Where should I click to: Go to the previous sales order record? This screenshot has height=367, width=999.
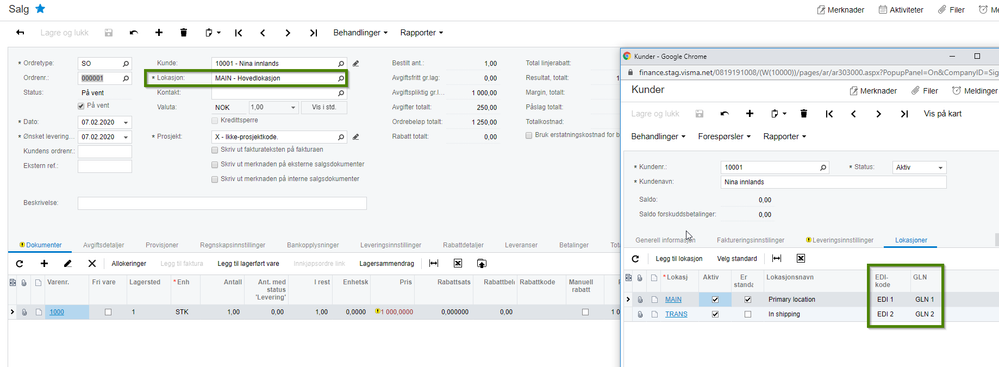(262, 32)
